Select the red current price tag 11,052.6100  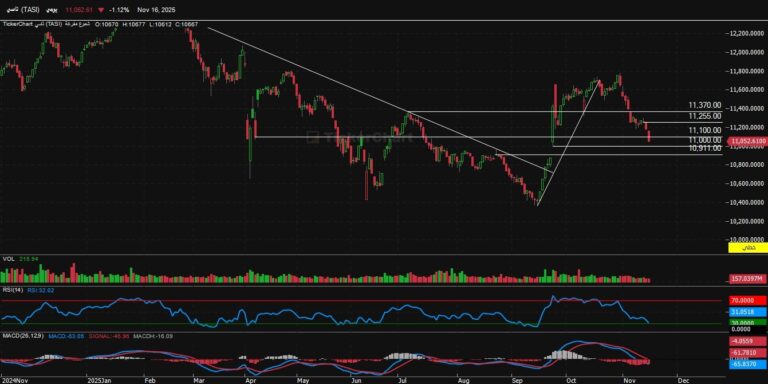pos(747,141)
